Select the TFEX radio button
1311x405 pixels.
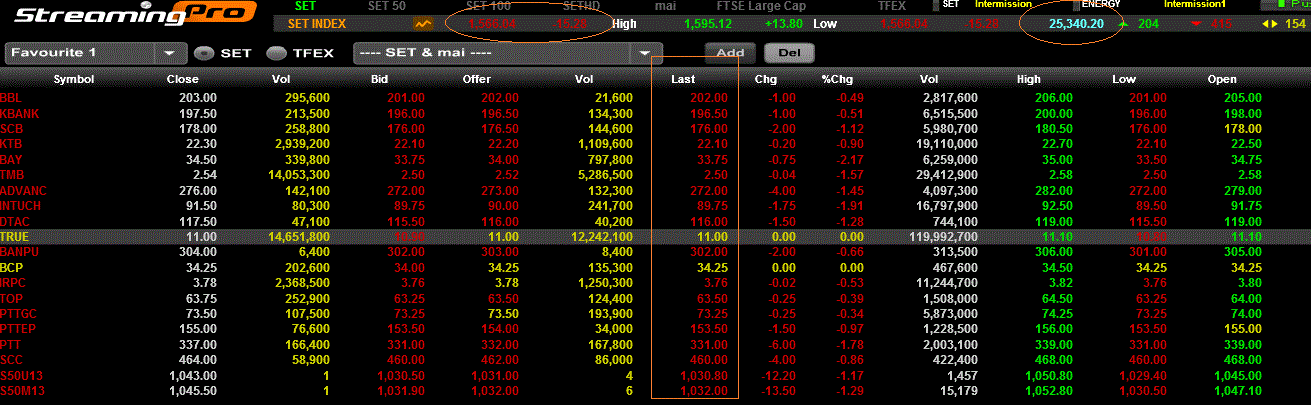[275, 53]
